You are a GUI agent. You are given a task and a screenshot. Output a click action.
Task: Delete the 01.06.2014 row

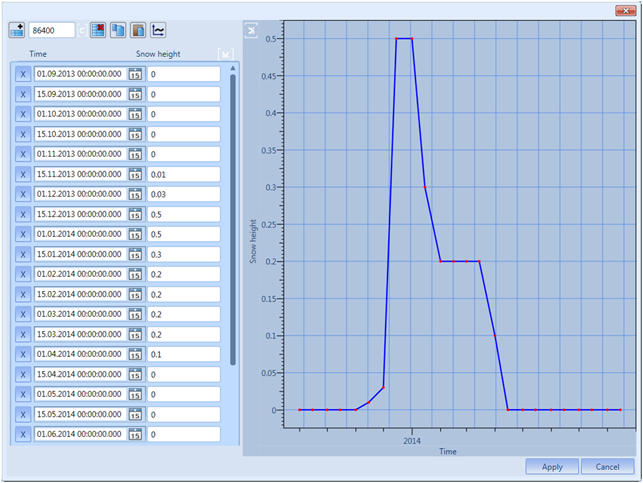[23, 434]
